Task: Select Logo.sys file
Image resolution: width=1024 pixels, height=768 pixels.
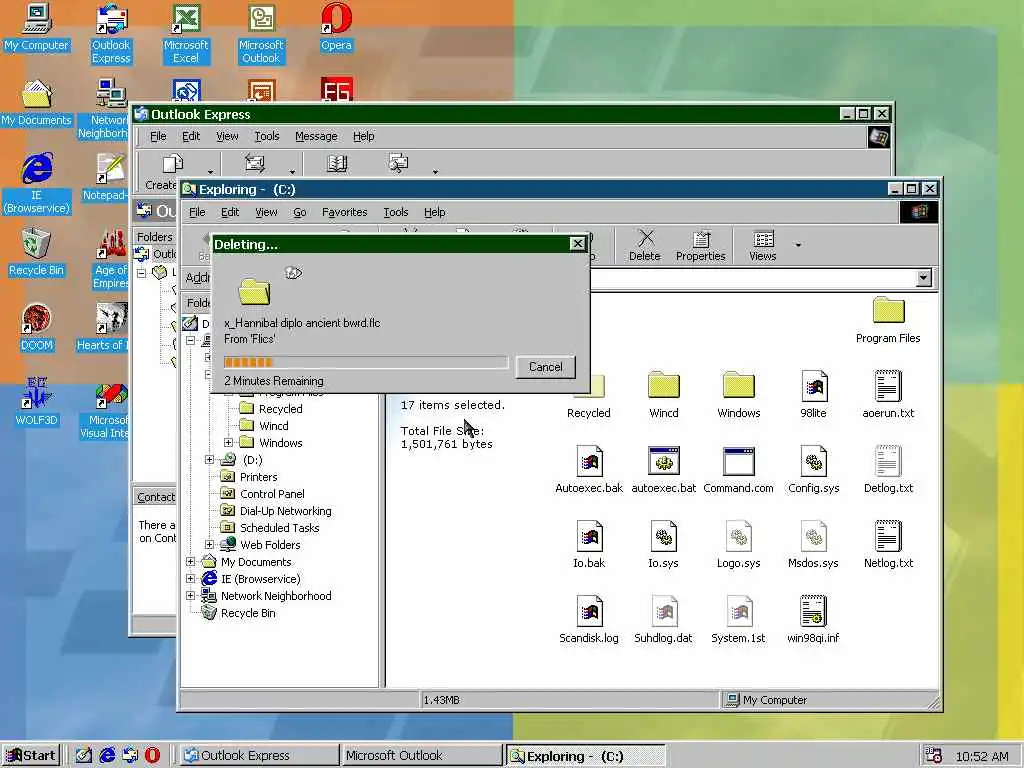Action: pos(739,545)
